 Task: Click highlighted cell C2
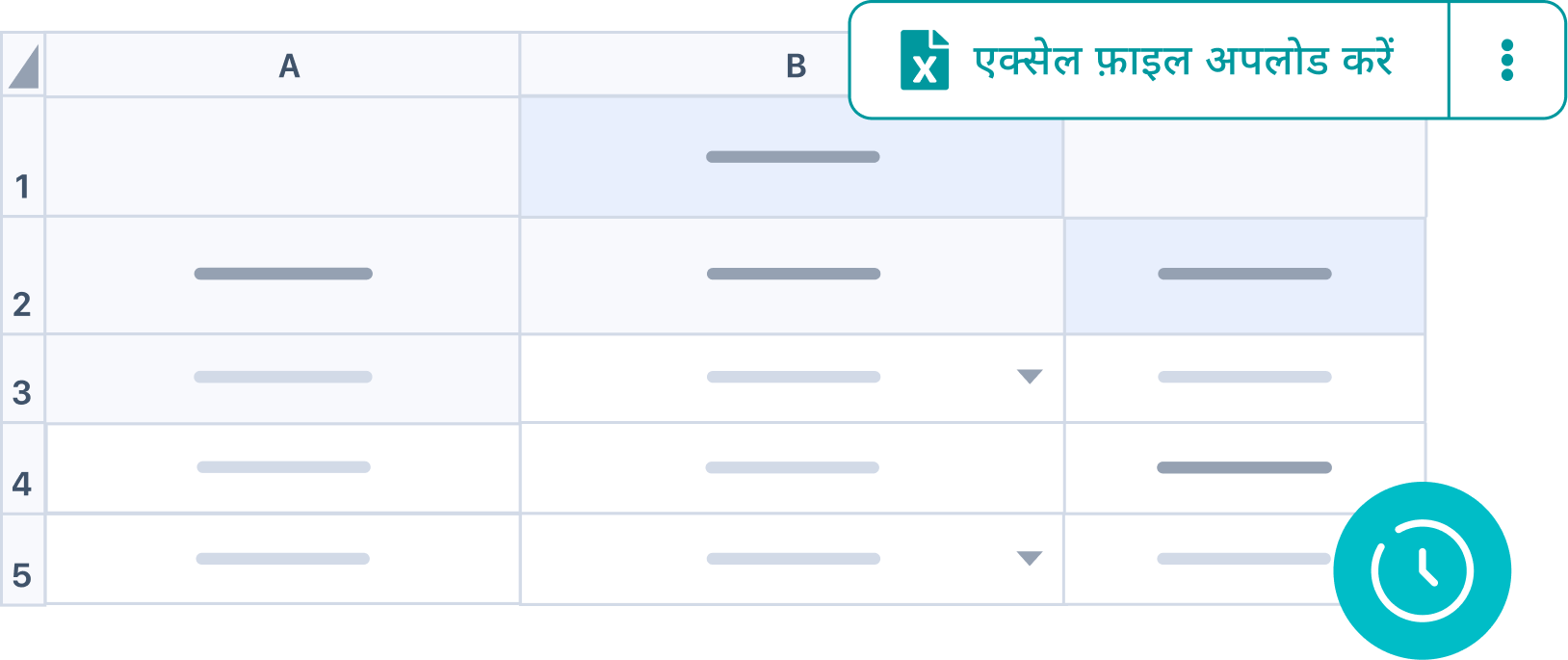pos(1244,275)
